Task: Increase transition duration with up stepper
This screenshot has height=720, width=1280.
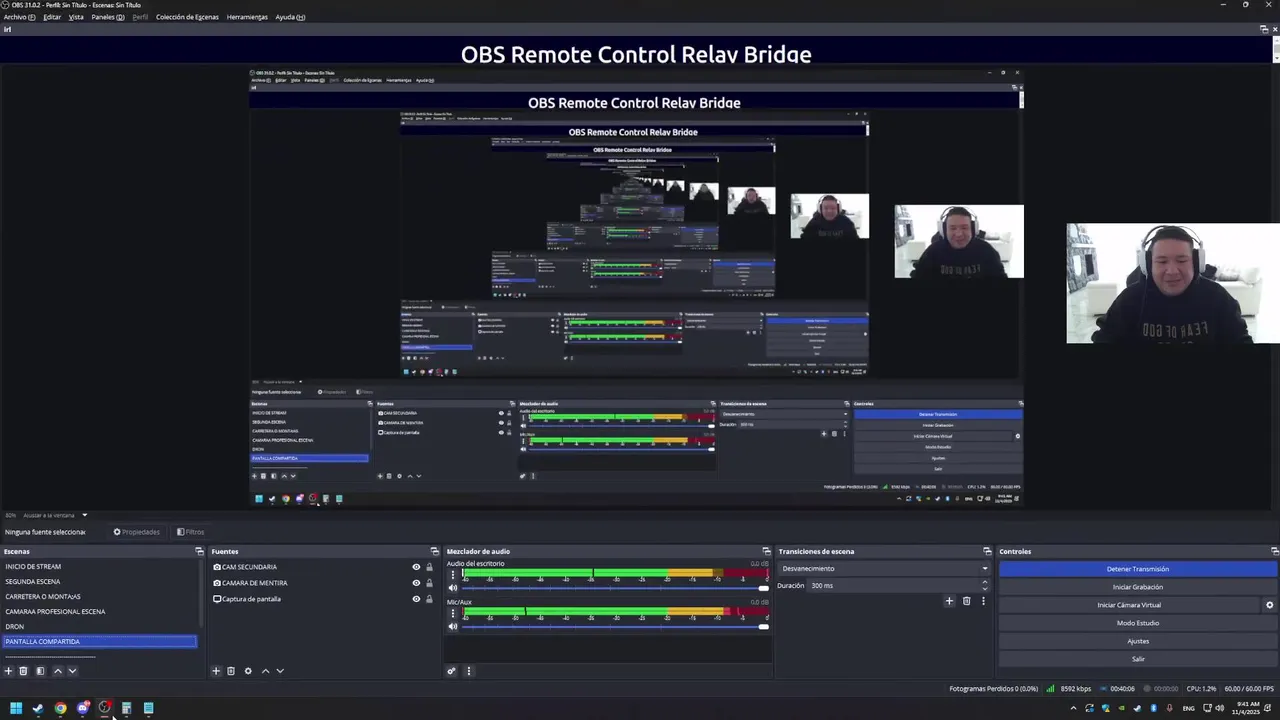Action: (x=984, y=582)
